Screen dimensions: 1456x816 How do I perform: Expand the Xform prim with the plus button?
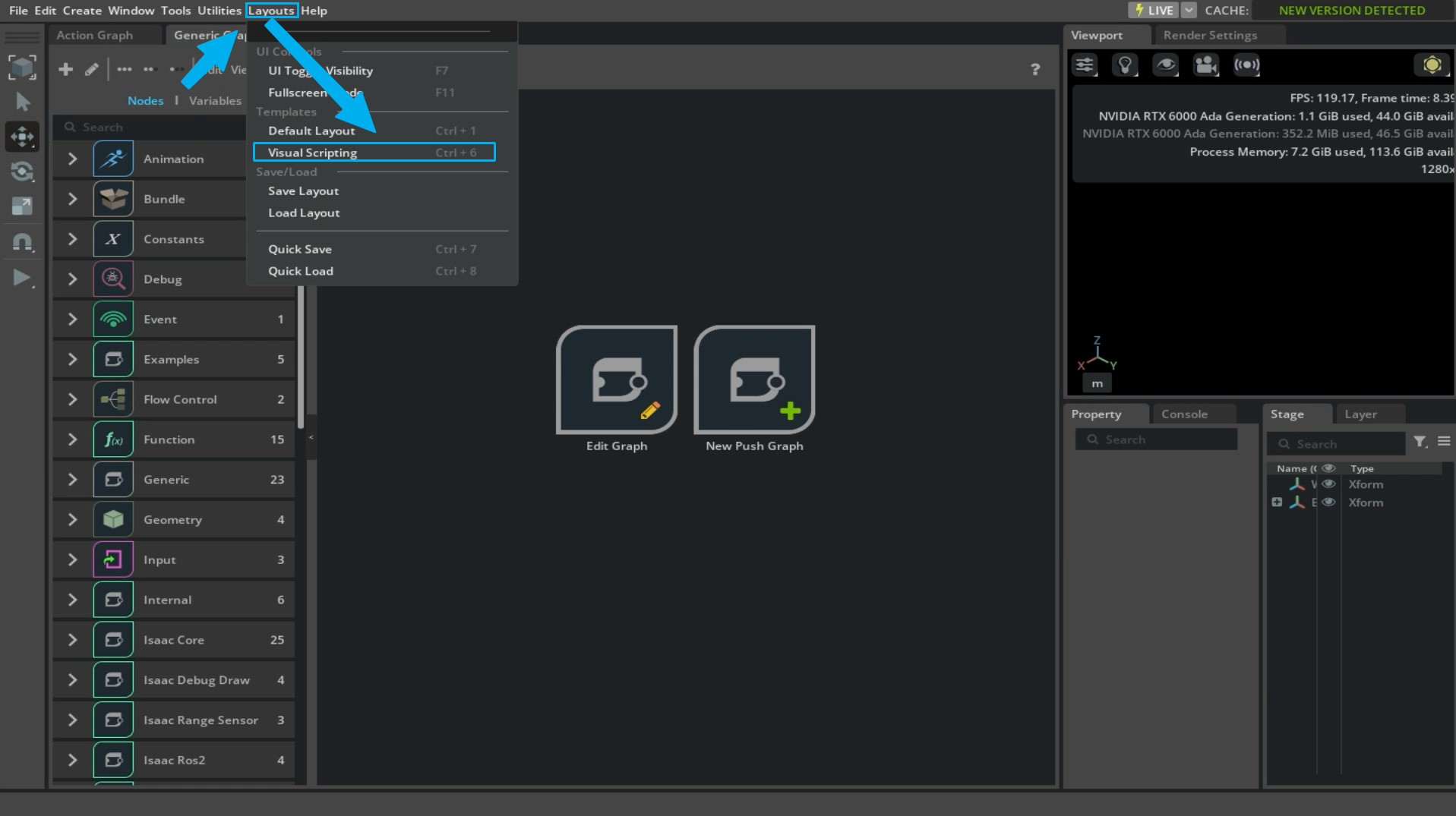click(x=1277, y=502)
